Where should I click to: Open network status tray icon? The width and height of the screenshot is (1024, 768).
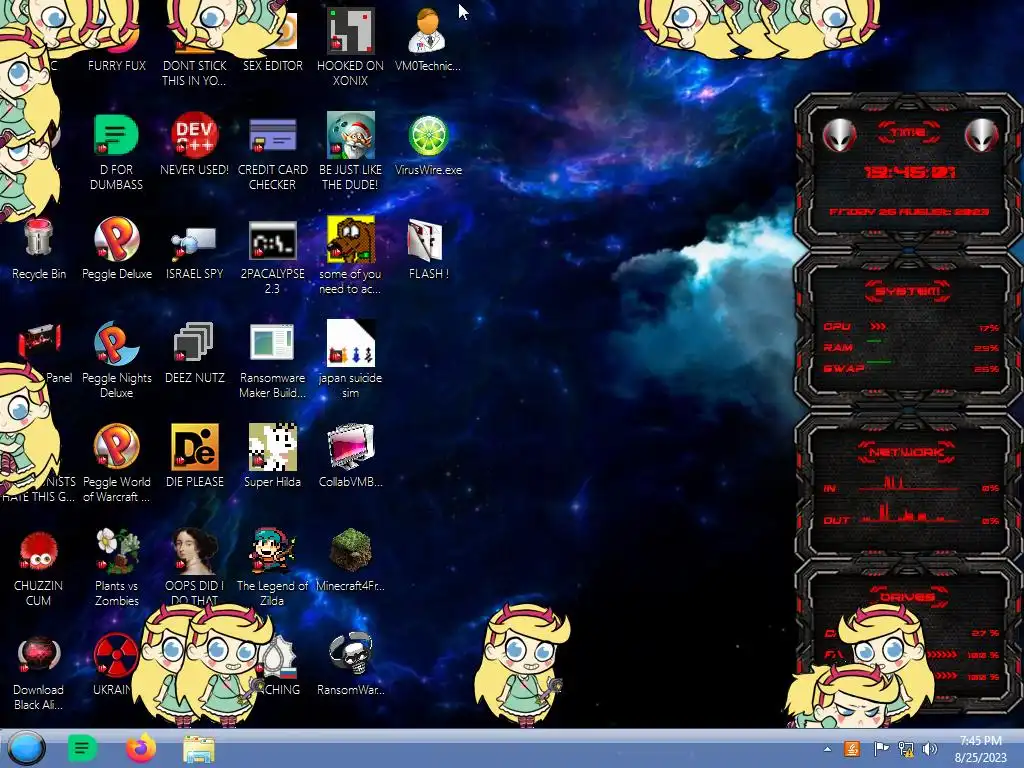906,749
